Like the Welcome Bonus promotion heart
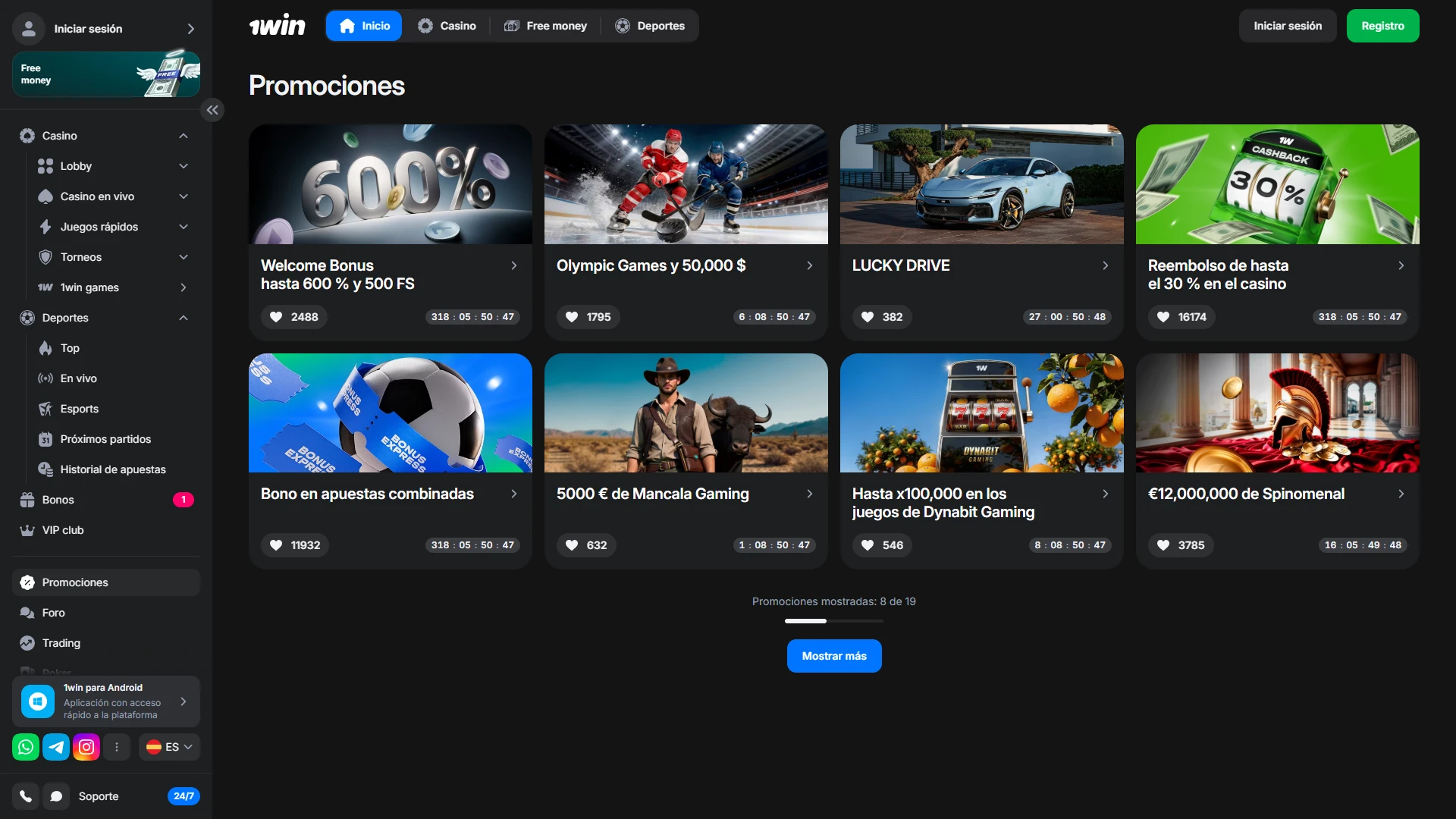This screenshot has height=819, width=1456. 277,317
